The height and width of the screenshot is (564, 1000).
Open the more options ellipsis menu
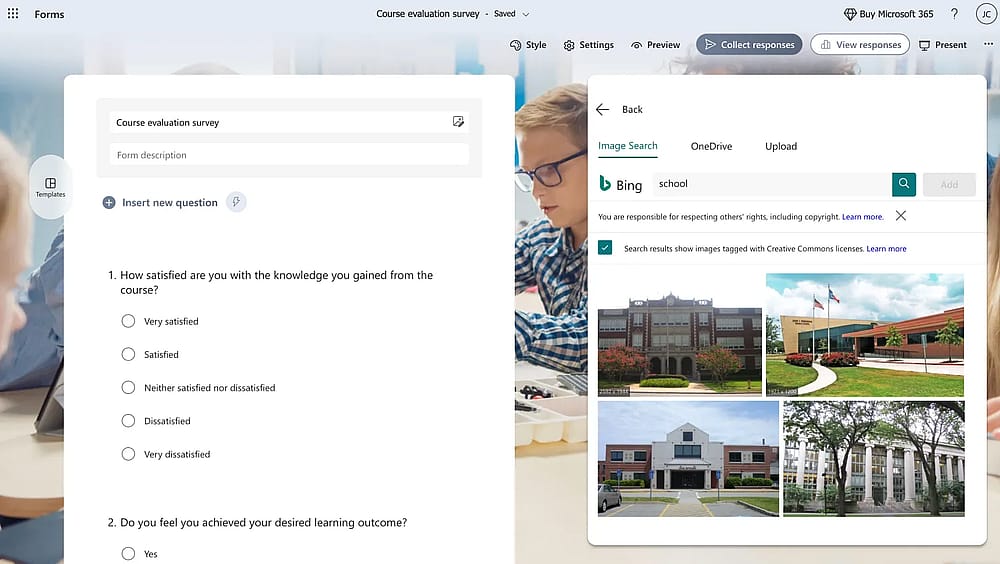tap(988, 44)
